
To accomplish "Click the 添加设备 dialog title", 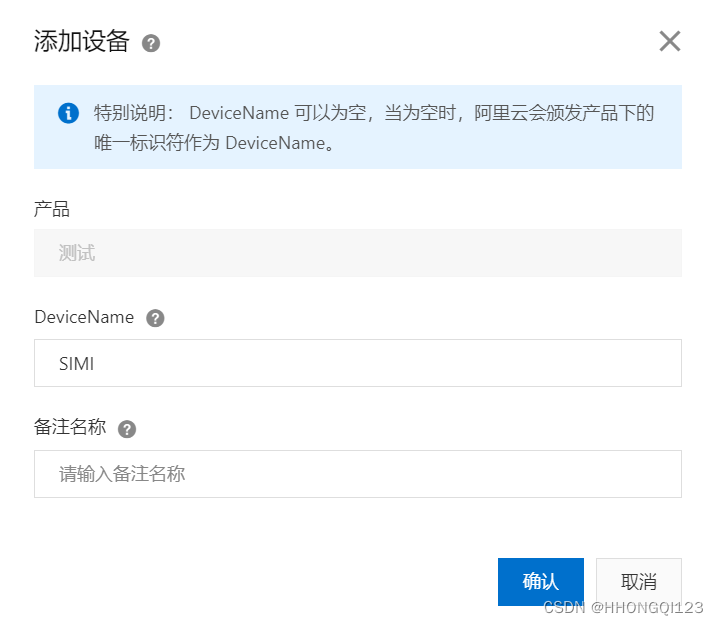I will pyautogui.click(x=82, y=41).
